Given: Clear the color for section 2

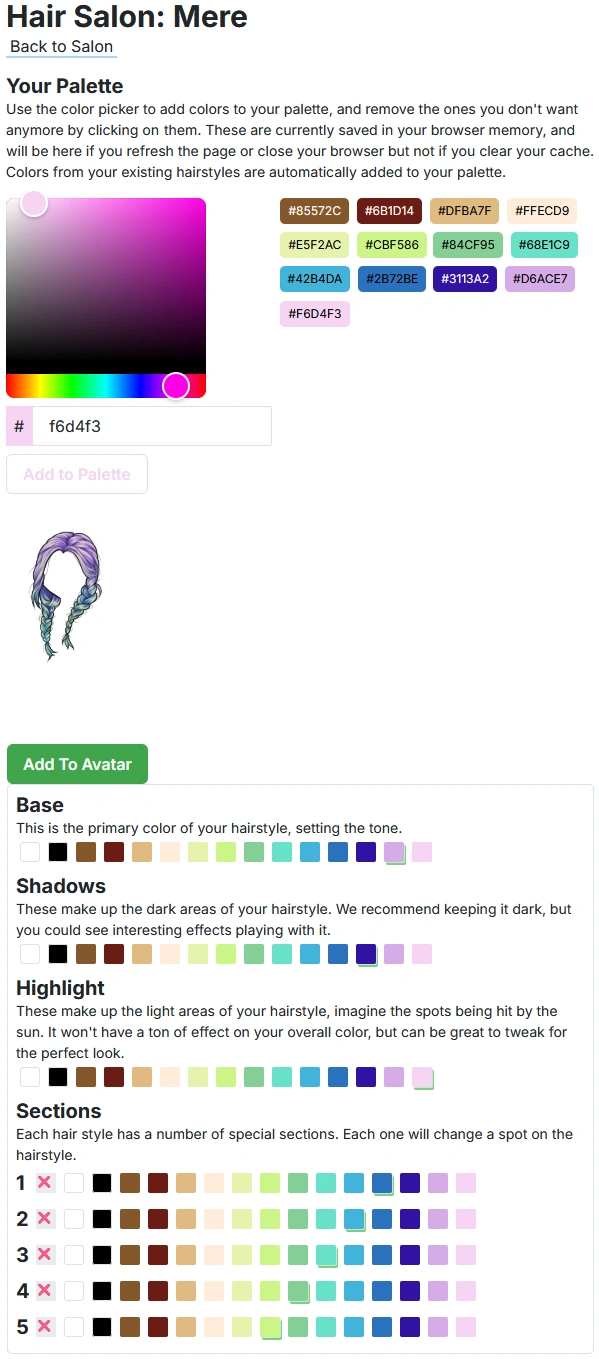Looking at the screenshot, I should (x=45, y=1219).
